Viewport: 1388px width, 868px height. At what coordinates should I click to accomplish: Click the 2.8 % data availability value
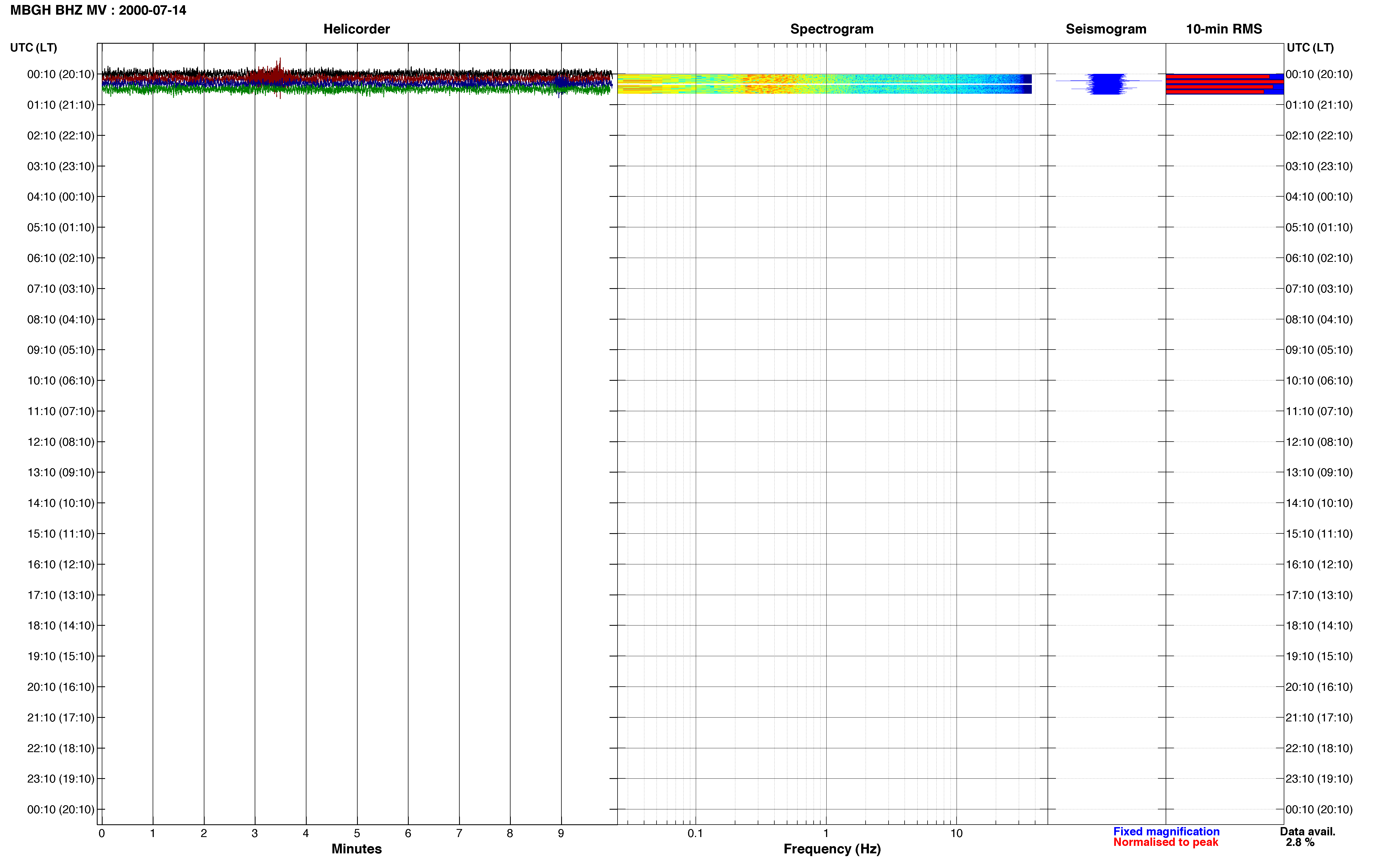coord(1300,842)
